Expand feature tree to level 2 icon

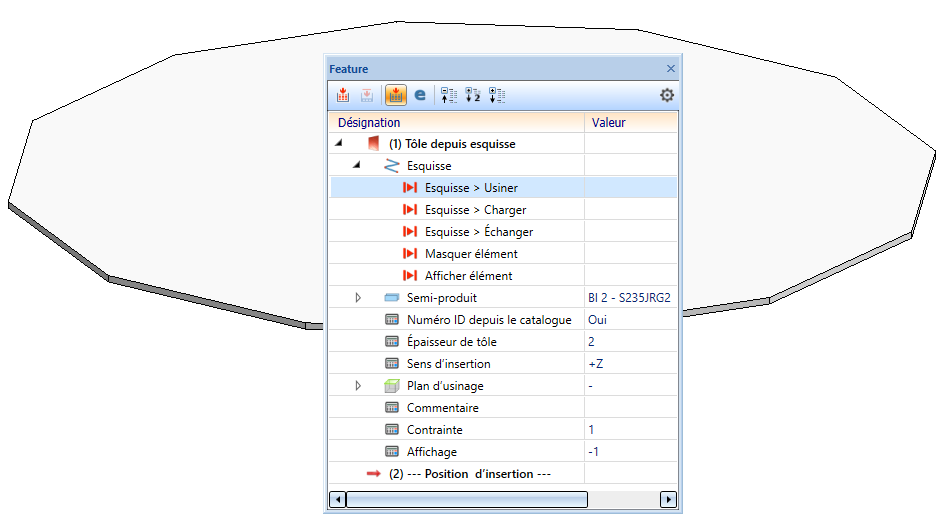click(x=473, y=96)
